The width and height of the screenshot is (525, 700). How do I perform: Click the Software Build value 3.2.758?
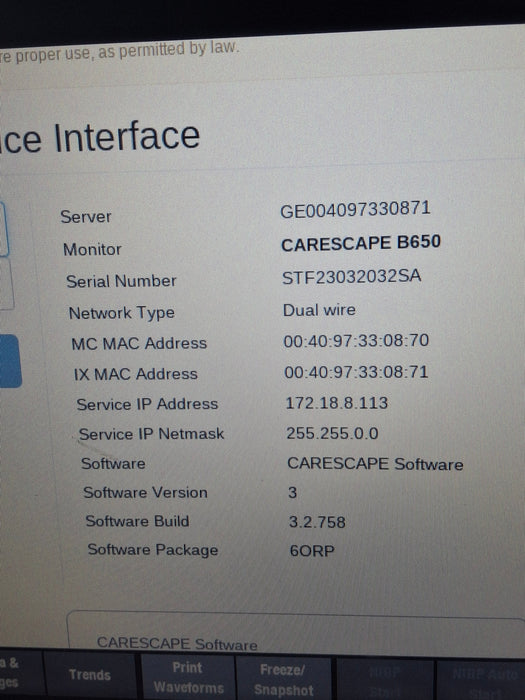(x=317, y=522)
